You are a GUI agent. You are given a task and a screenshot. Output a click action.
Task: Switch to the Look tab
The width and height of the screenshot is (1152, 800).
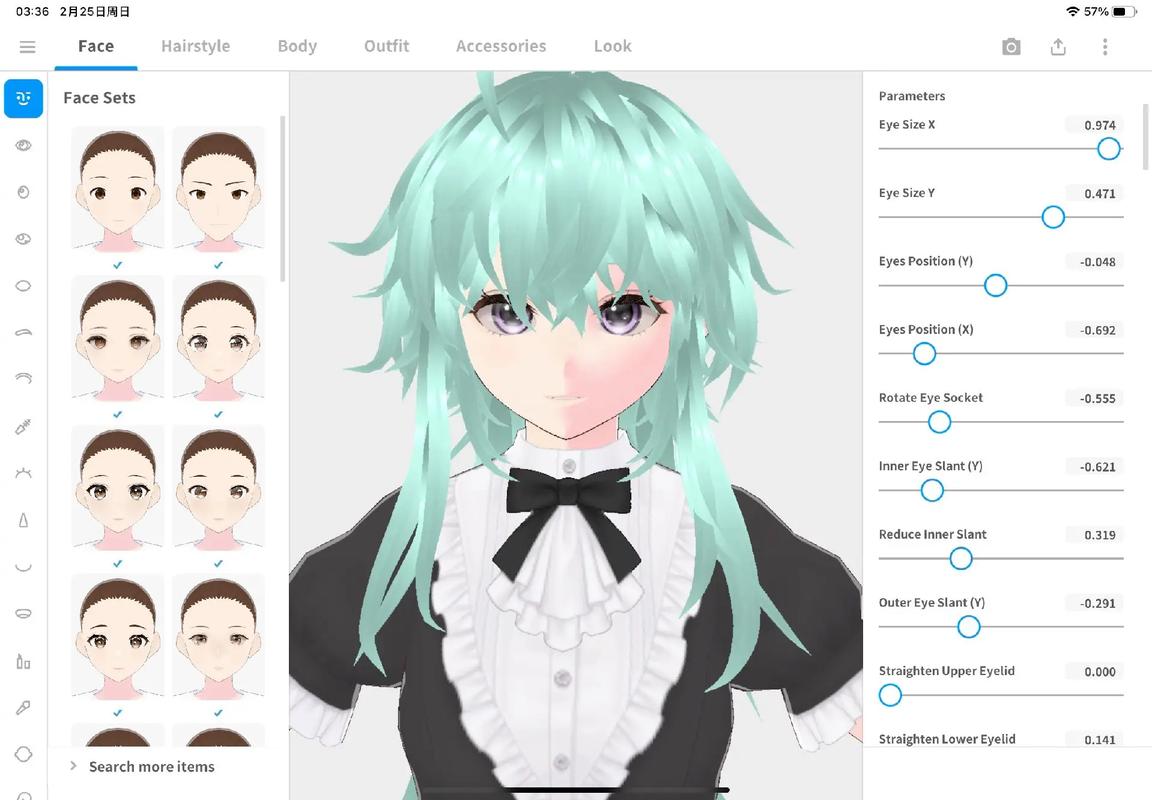coord(613,46)
